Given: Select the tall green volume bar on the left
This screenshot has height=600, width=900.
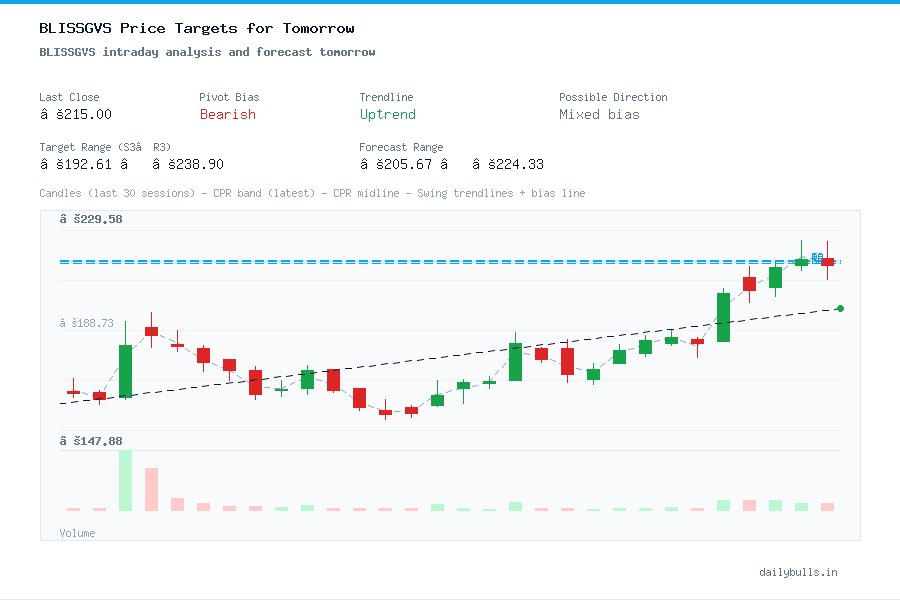Looking at the screenshot, I should tap(124, 480).
